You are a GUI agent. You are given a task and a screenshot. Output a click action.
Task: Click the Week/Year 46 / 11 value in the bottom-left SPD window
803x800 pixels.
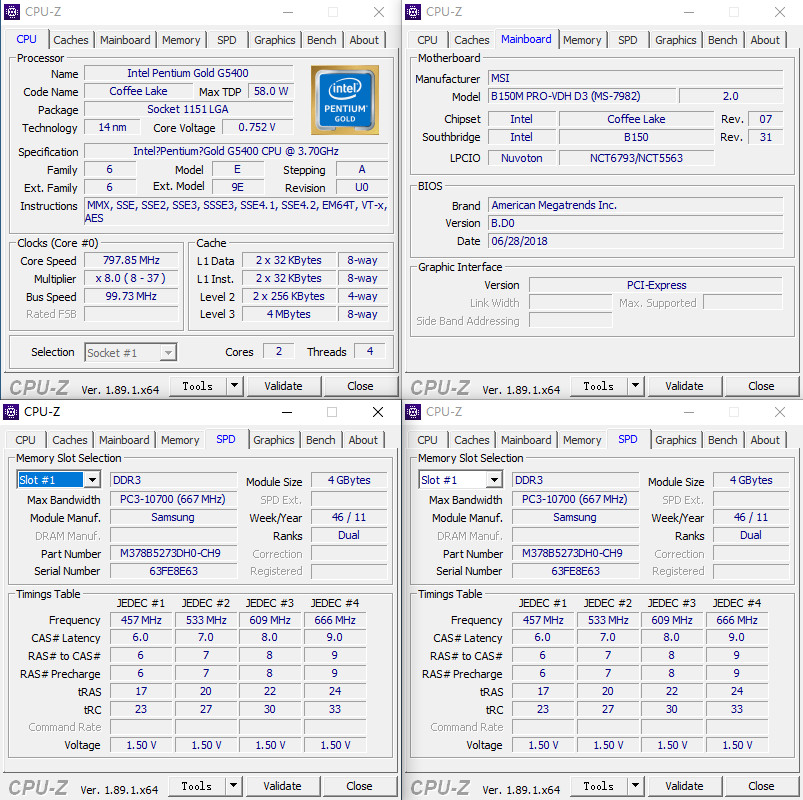pos(349,517)
